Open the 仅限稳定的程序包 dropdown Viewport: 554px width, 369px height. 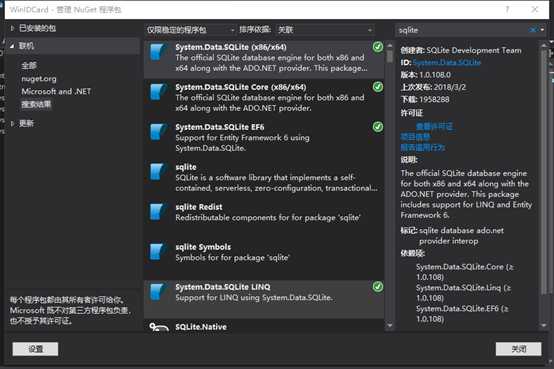click(191, 30)
